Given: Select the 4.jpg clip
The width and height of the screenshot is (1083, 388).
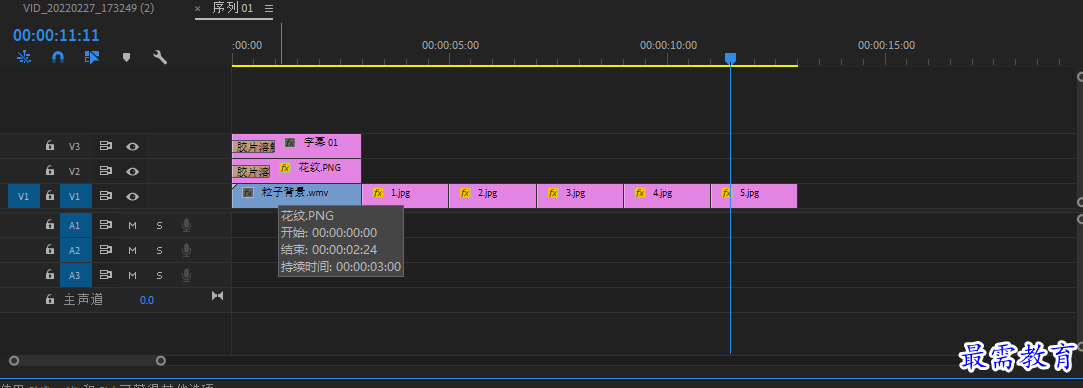Looking at the screenshot, I should pyautogui.click(x=667, y=196).
